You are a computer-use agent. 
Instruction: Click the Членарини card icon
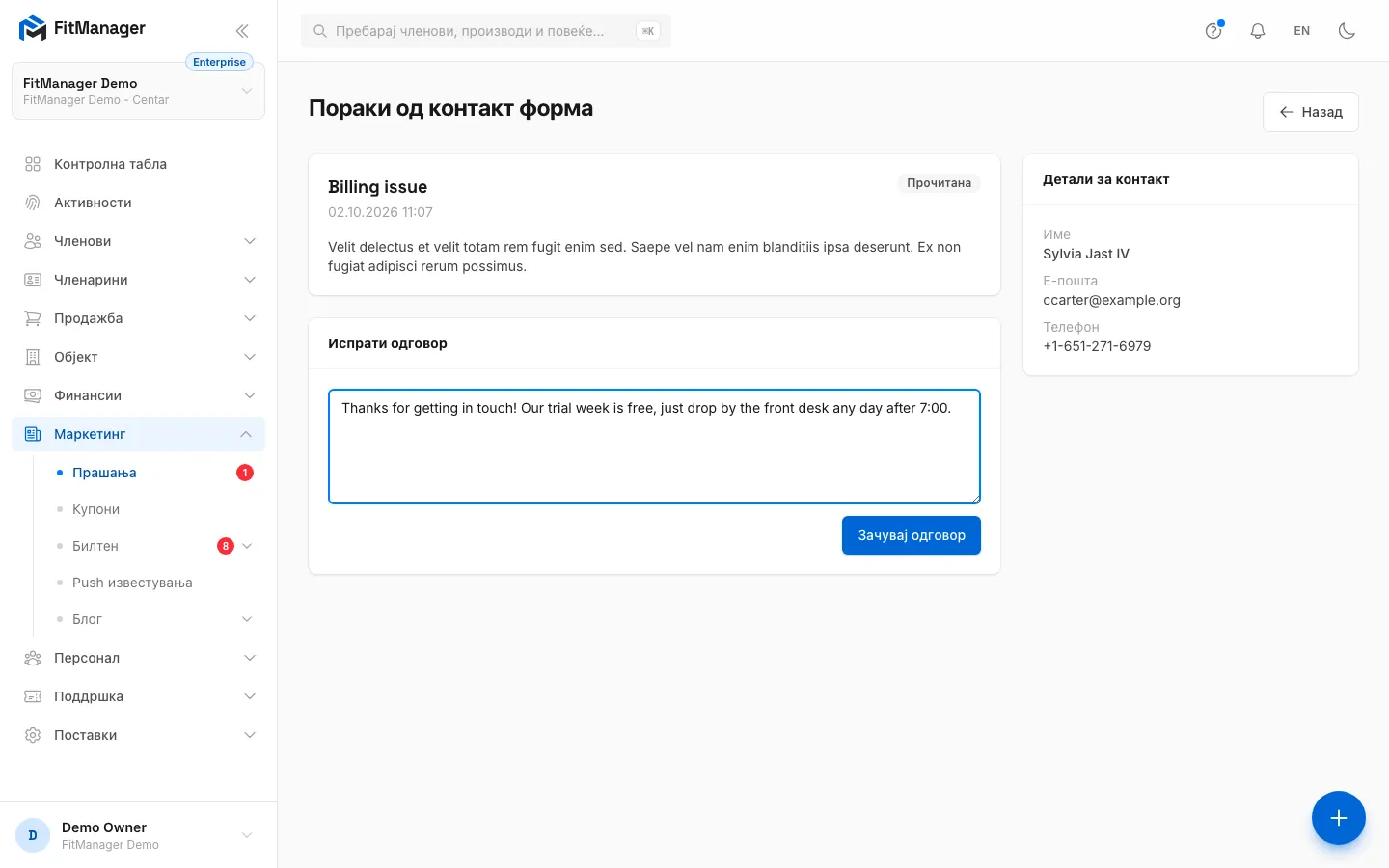[33, 280]
